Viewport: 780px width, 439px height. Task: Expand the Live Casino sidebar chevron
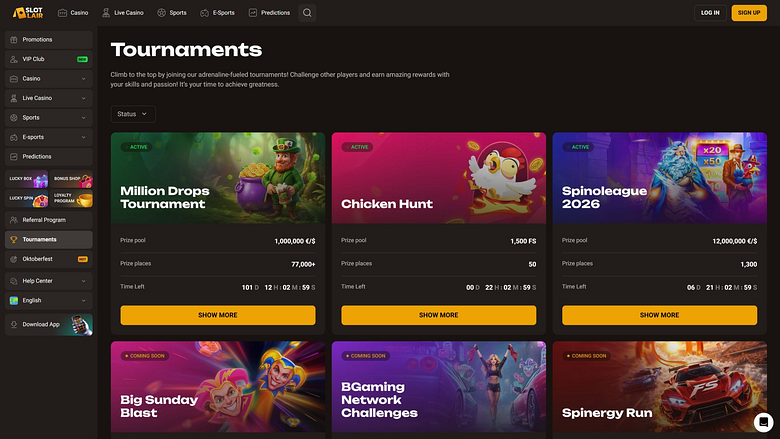click(84, 98)
